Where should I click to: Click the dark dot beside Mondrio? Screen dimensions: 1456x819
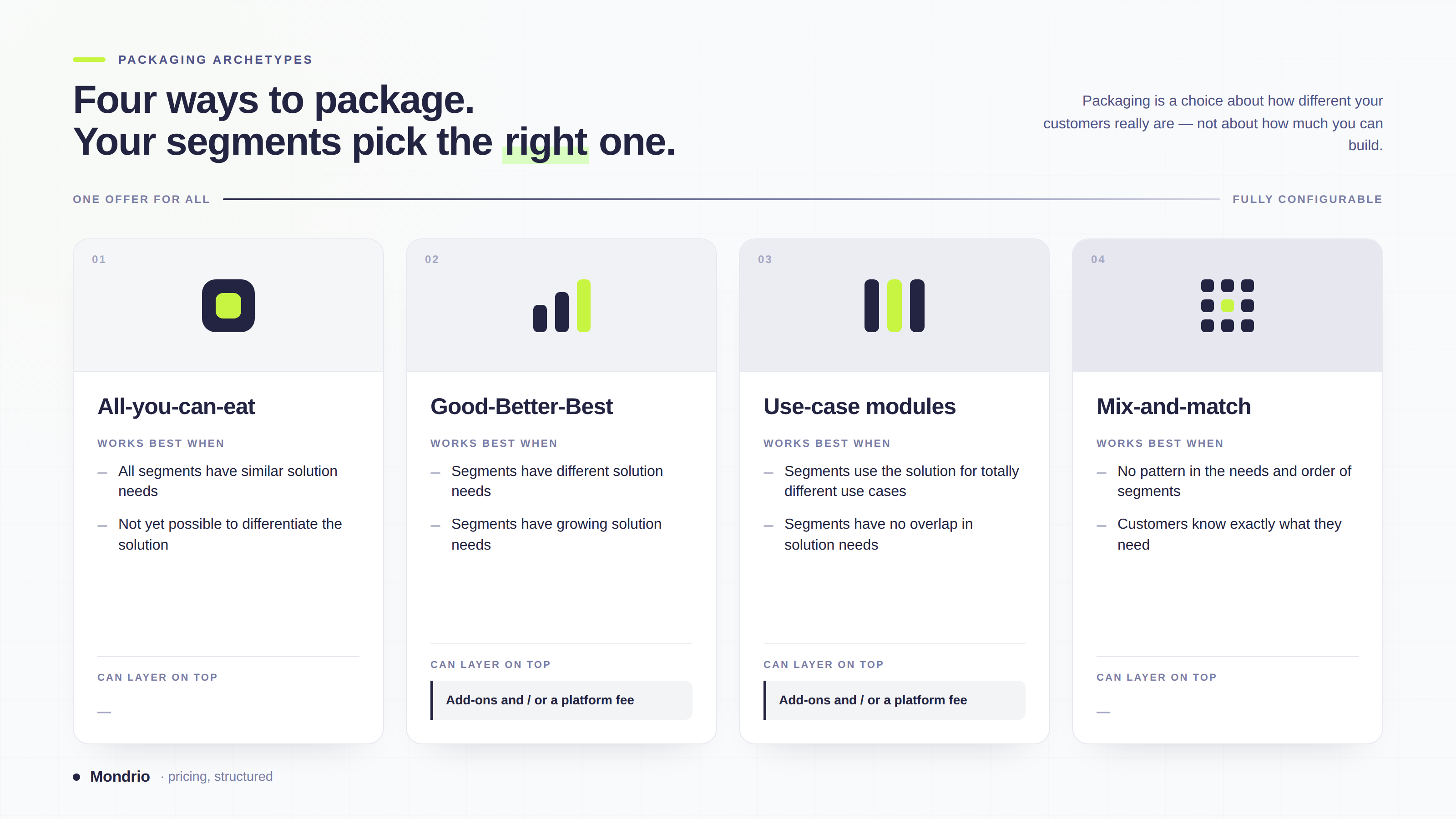76,777
